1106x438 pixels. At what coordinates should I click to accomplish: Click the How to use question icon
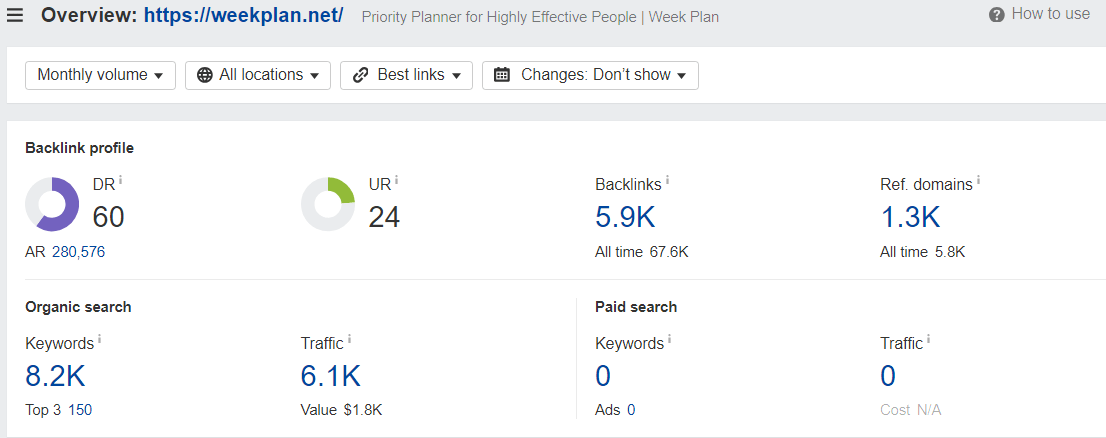(997, 15)
